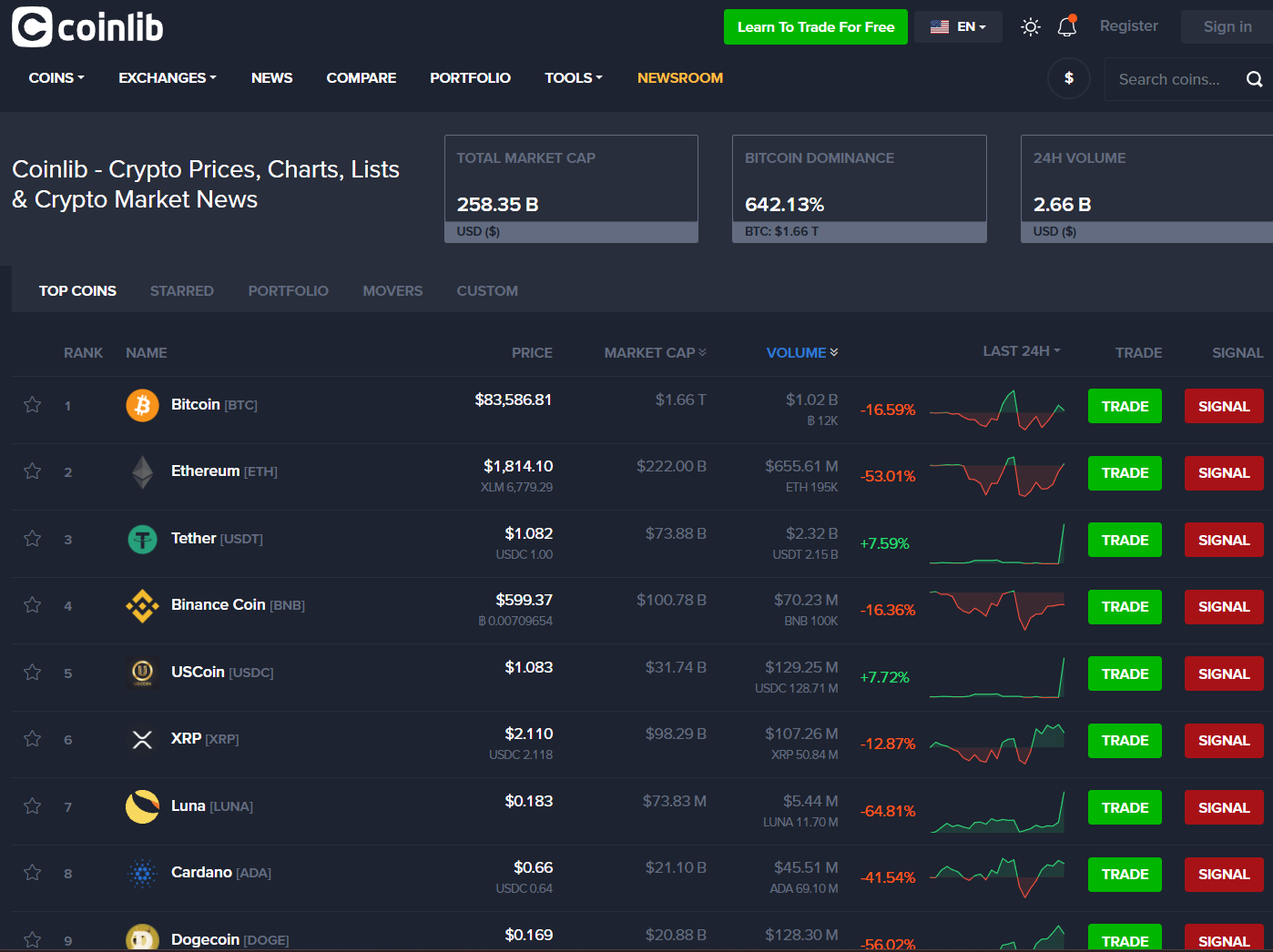Star Luna as favorite

point(32,806)
